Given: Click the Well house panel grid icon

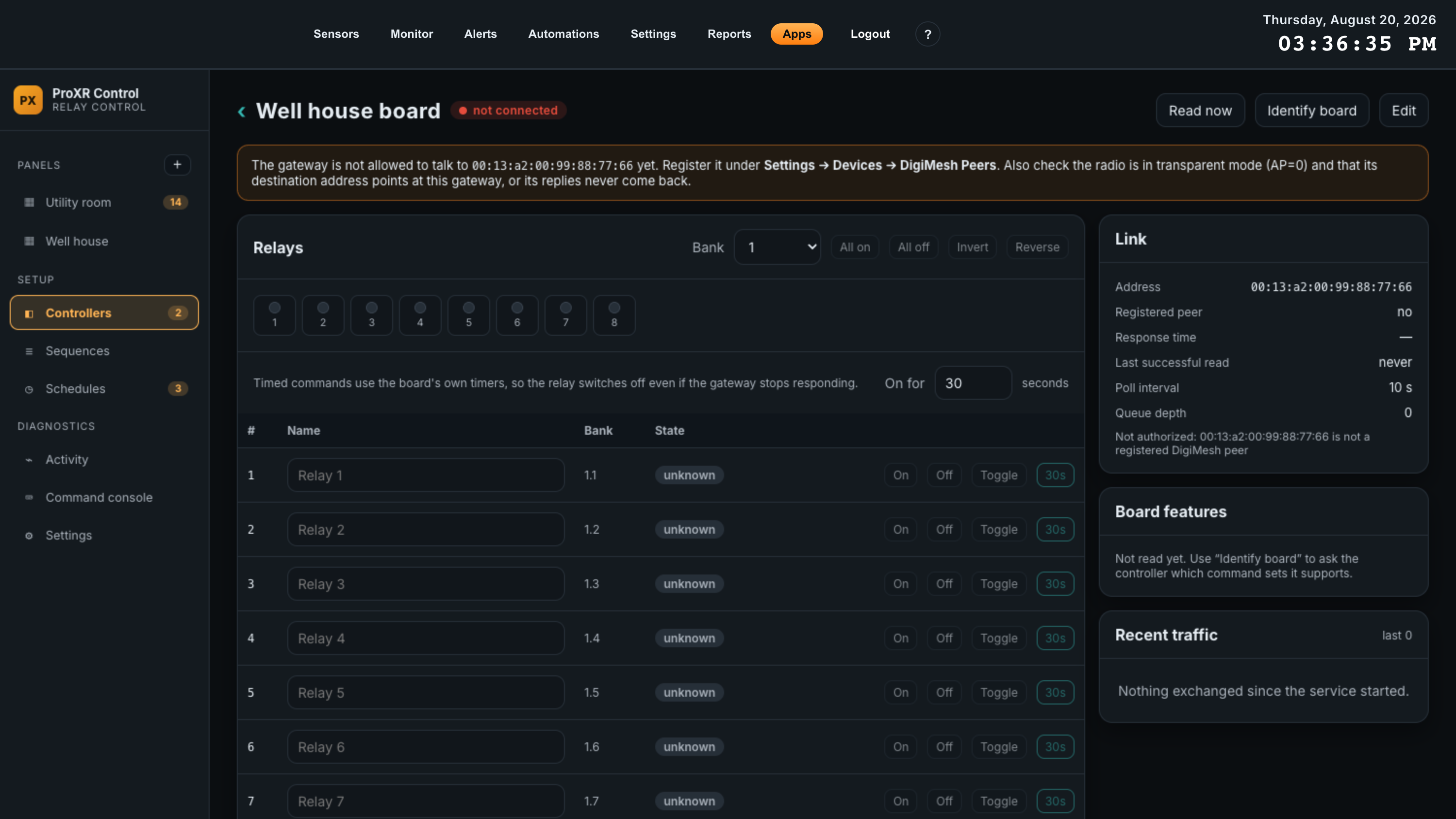Looking at the screenshot, I should coord(30,241).
